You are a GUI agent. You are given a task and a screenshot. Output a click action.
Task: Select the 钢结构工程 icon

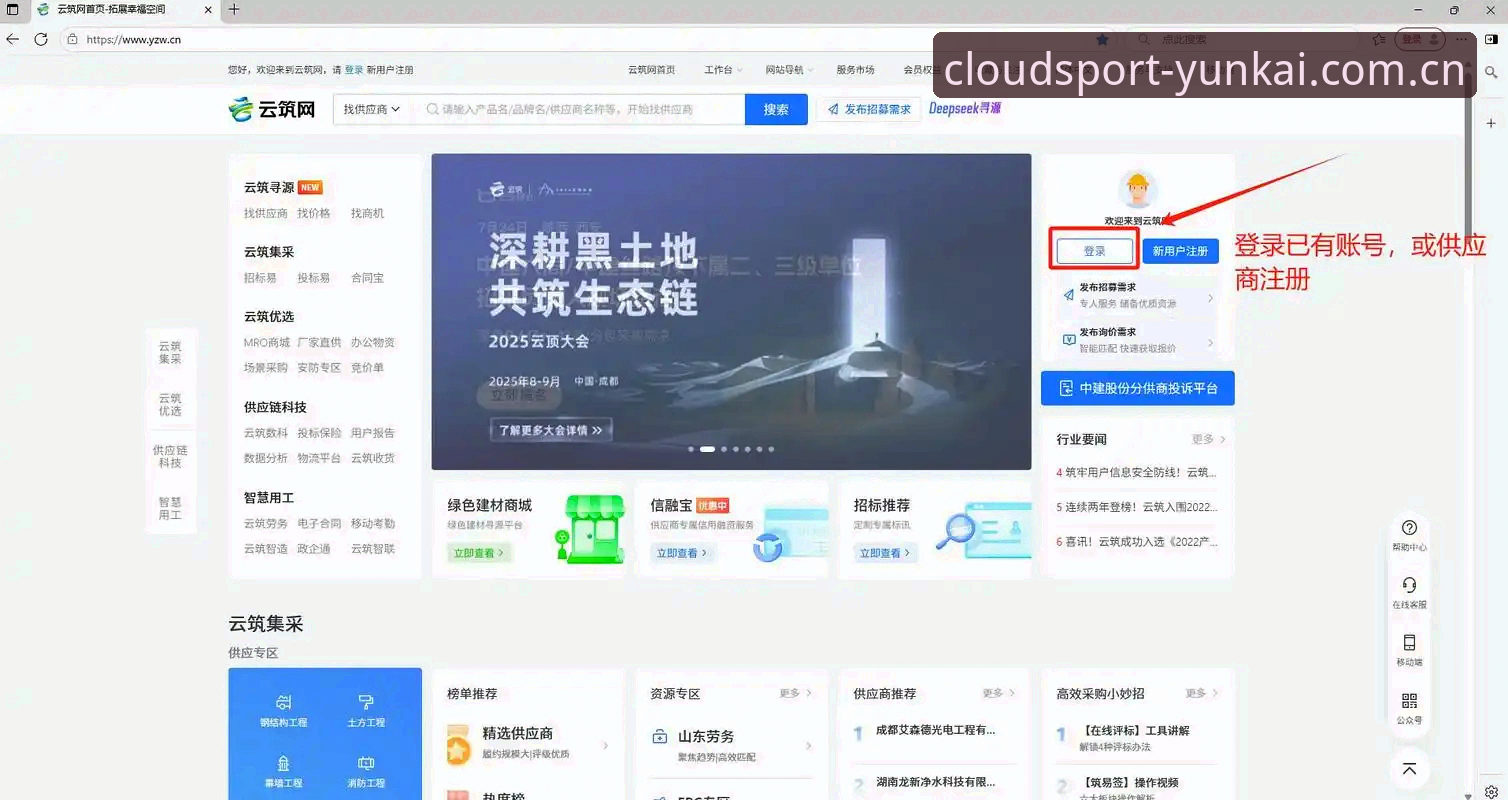[284, 702]
